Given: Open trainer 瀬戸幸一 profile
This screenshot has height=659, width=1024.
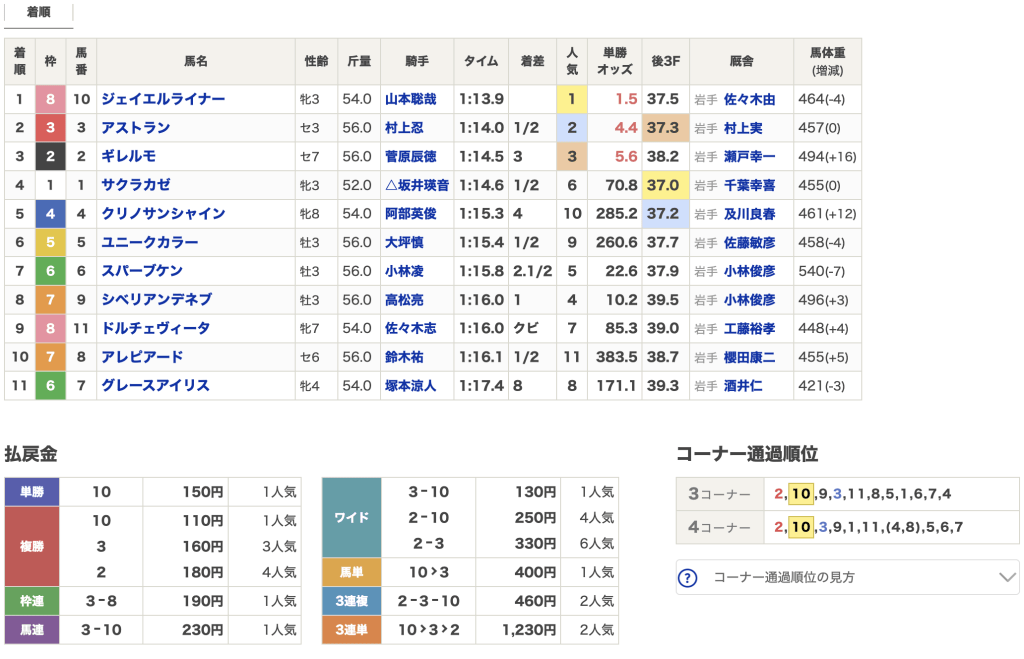Looking at the screenshot, I should click(x=750, y=157).
